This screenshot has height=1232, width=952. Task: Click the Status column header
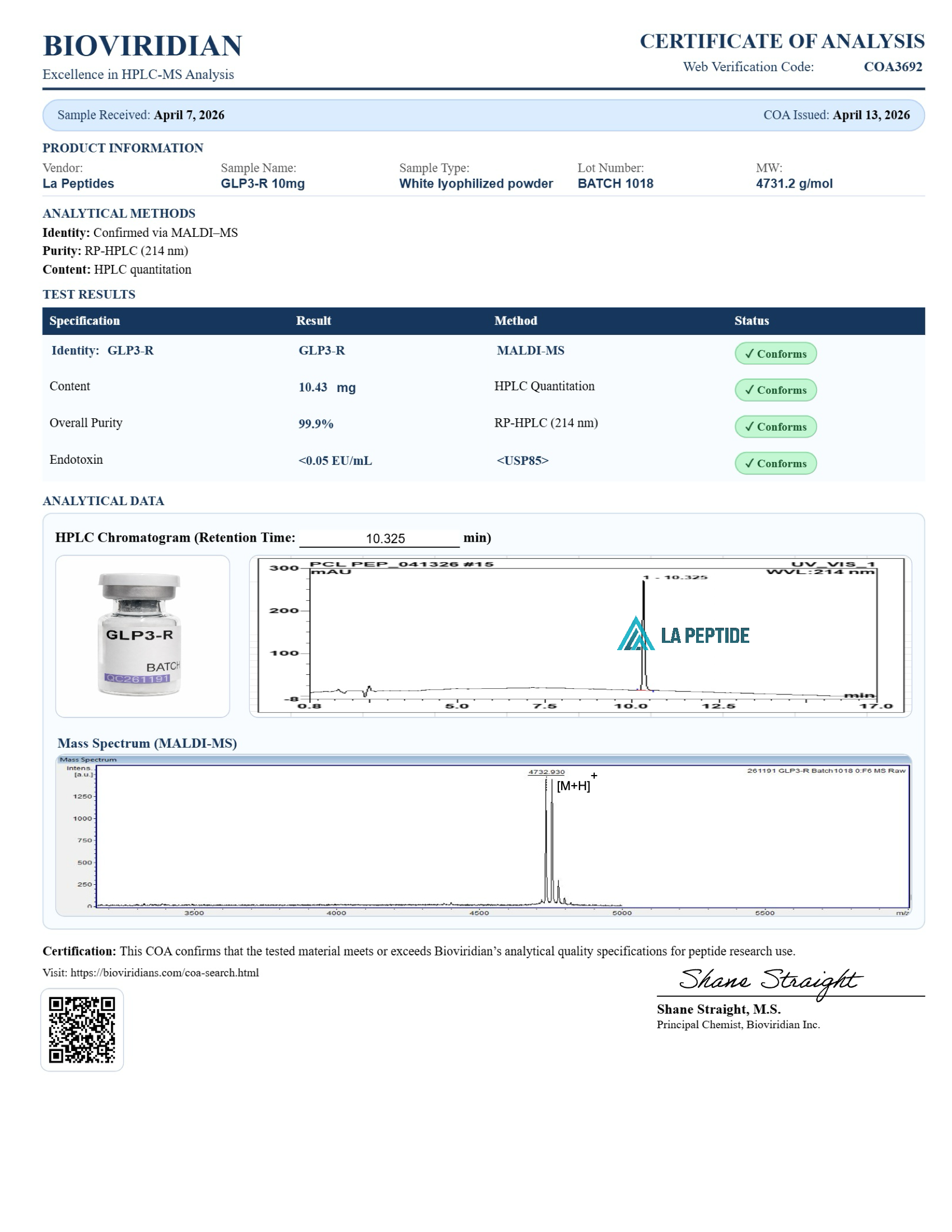(x=751, y=321)
